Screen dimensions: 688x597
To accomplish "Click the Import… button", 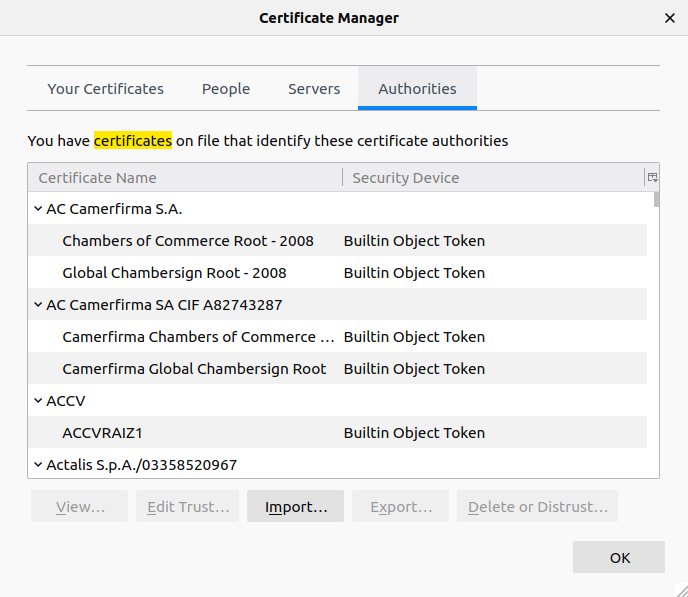I will (x=295, y=507).
